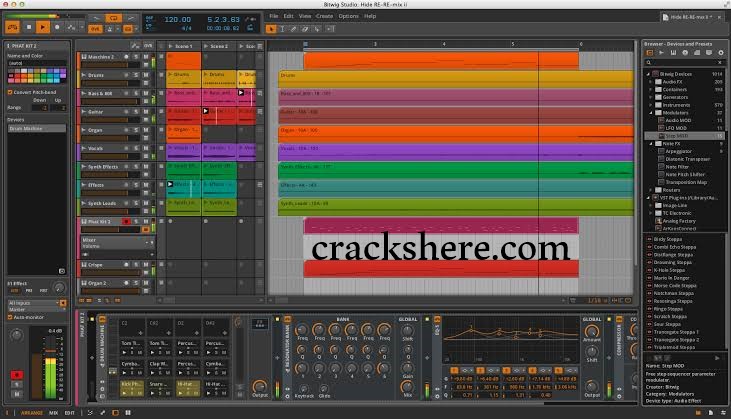Click the transport Stop button
This screenshot has width=731, height=419.
[29, 27]
